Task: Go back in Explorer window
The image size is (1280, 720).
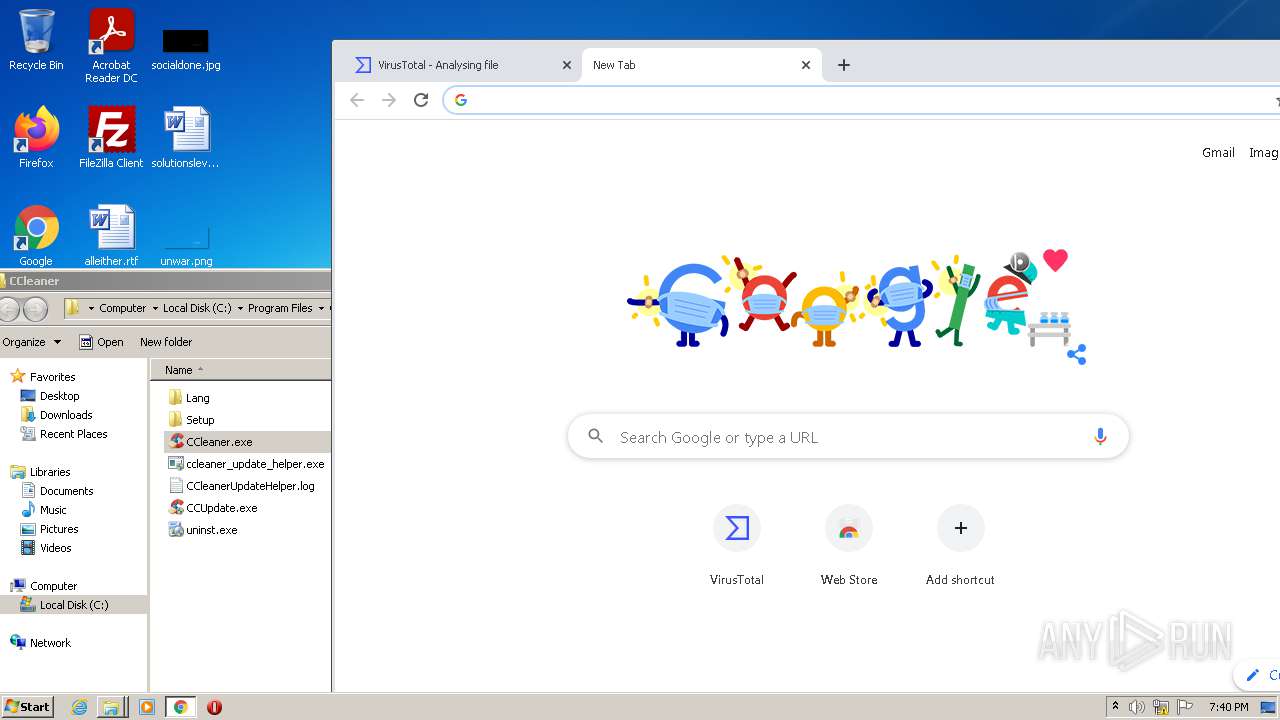Action: (10, 309)
